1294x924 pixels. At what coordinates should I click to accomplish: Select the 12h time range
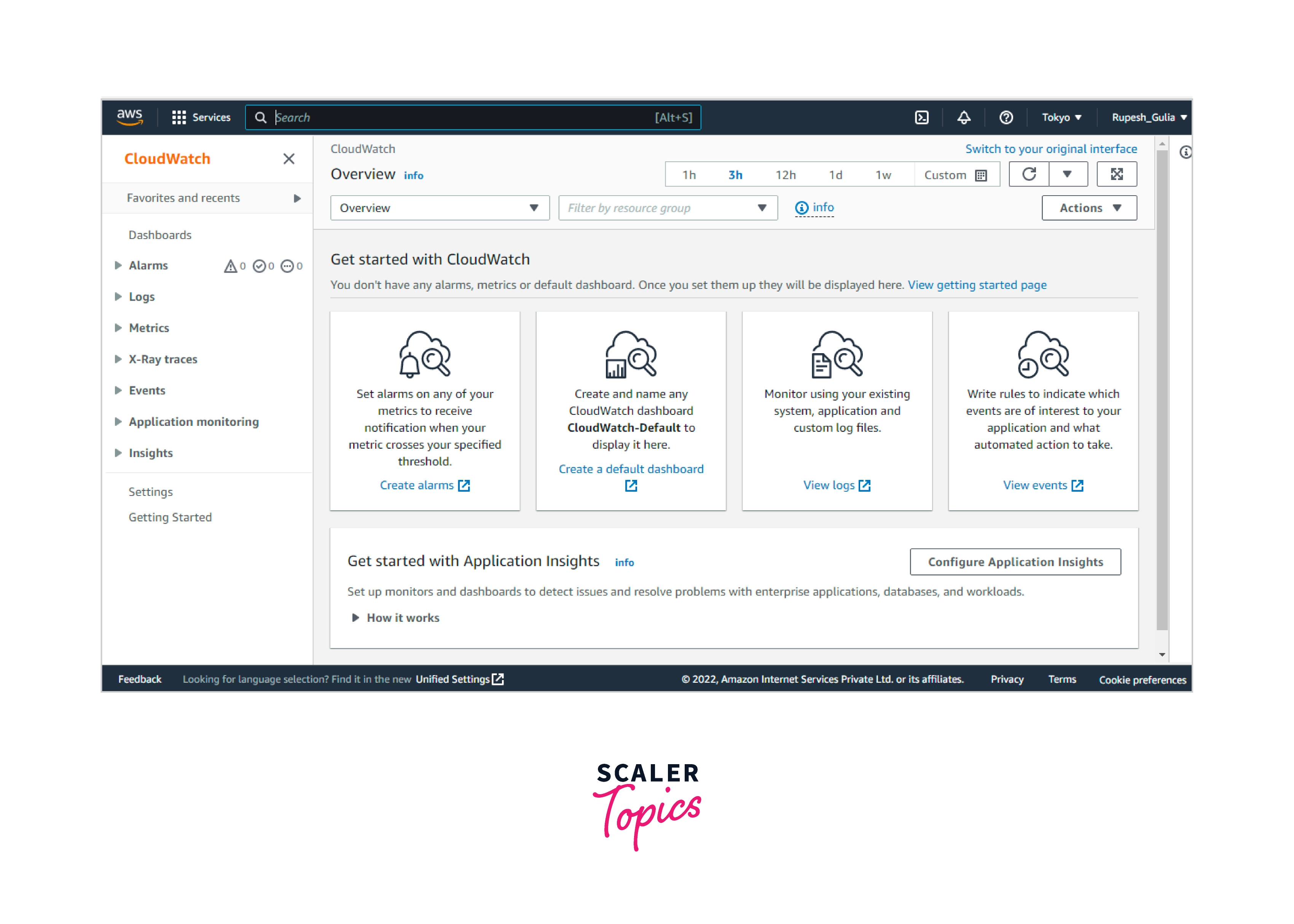pyautogui.click(x=785, y=175)
